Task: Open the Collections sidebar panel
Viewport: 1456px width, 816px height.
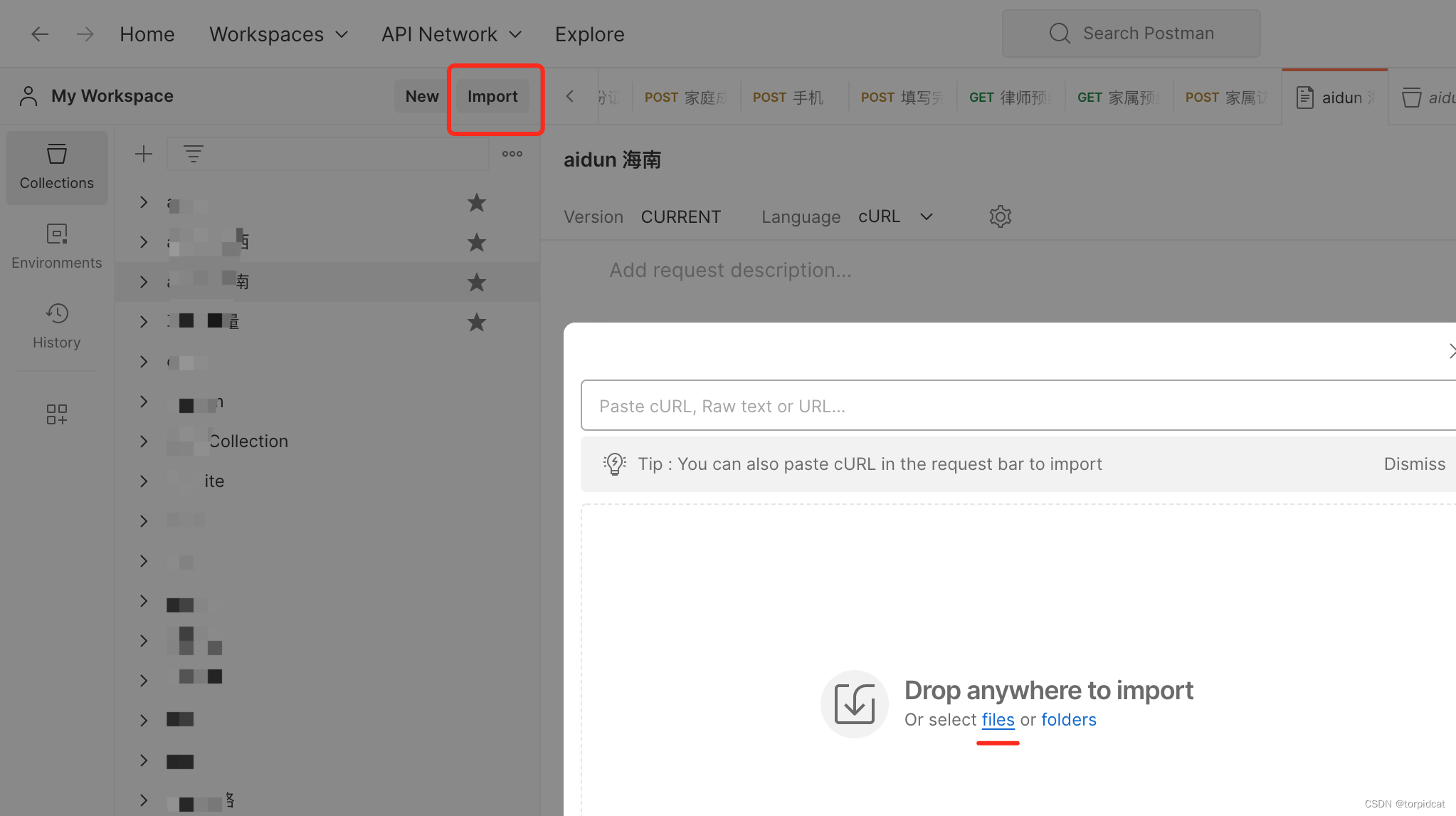Action: [56, 167]
